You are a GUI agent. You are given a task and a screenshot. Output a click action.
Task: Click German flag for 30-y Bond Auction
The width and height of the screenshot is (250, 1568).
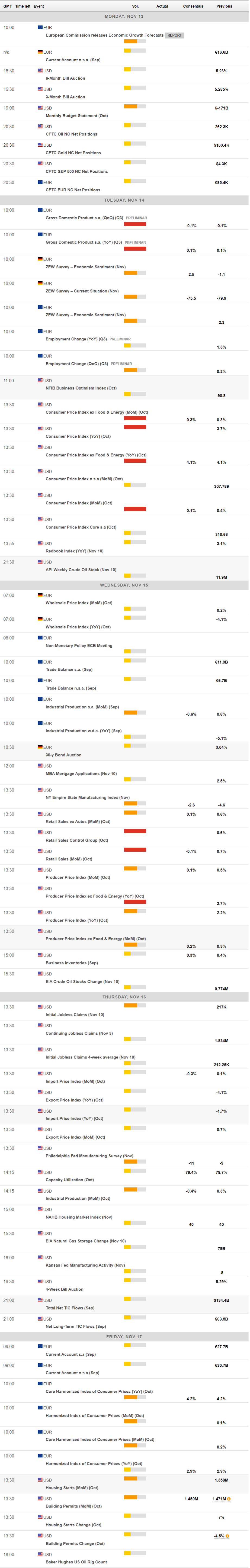[40, 747]
